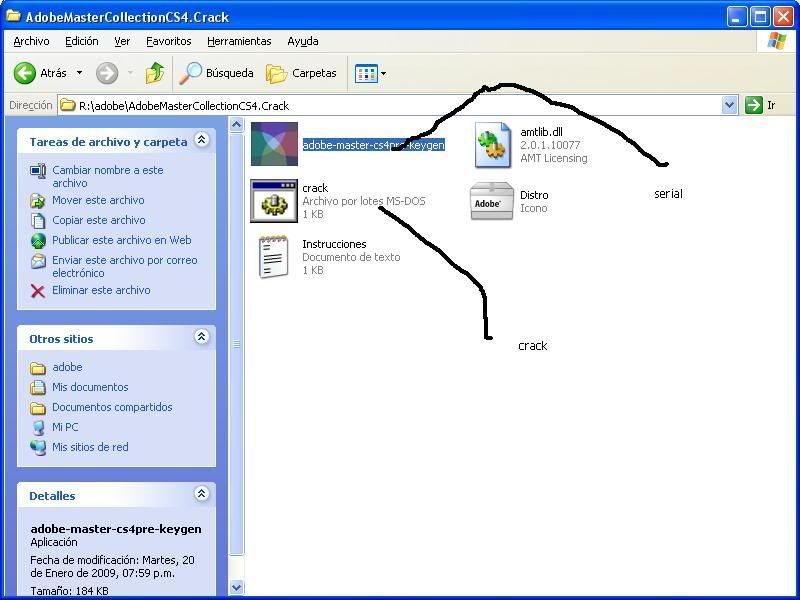
Task: Click the move file icon in tasks
Action: click(38, 201)
